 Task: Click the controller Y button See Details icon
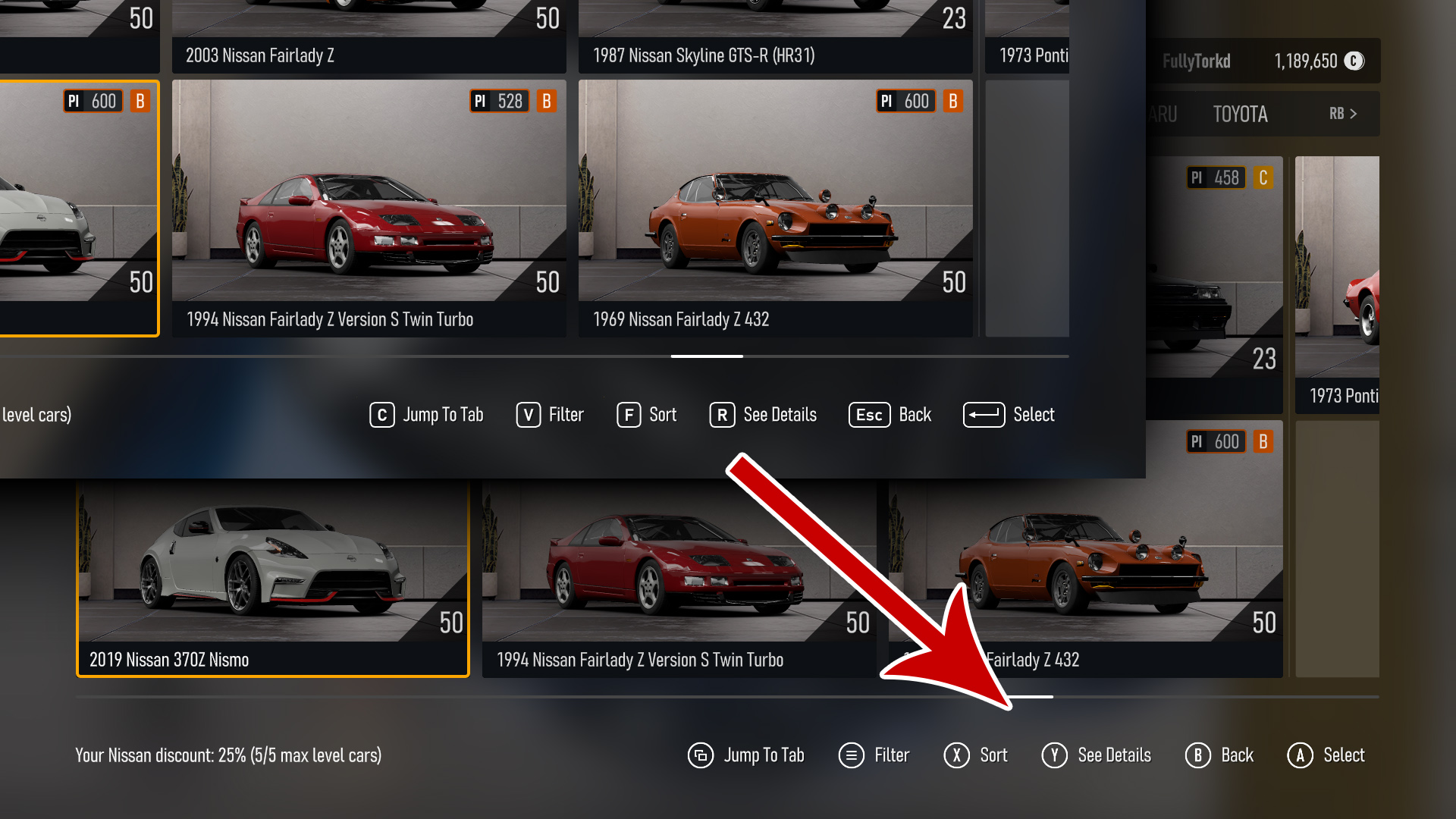pyautogui.click(x=1054, y=755)
